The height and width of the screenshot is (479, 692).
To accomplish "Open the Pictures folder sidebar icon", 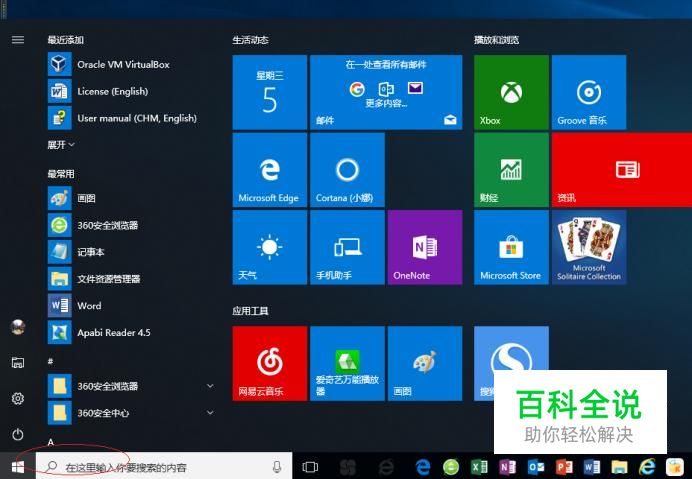I will [x=18, y=363].
